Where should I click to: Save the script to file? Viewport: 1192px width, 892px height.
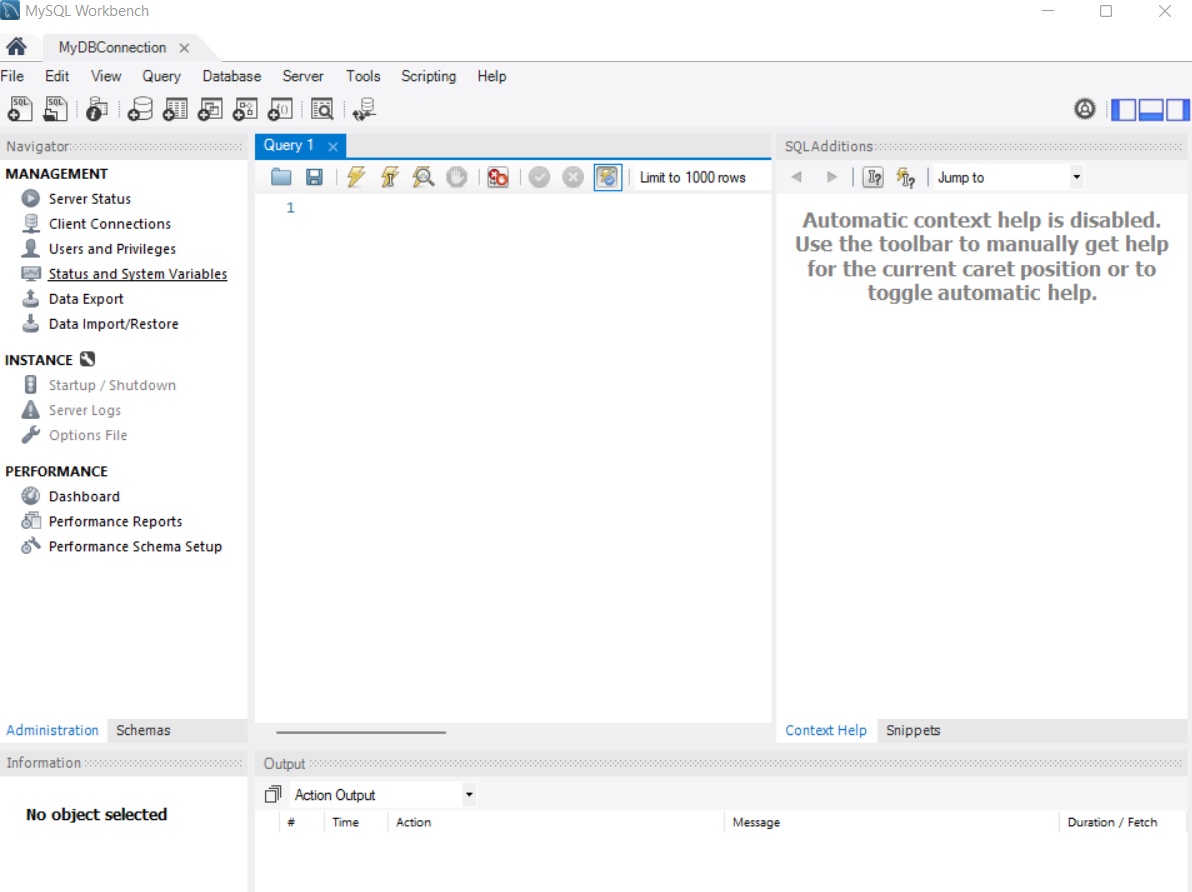click(x=314, y=177)
